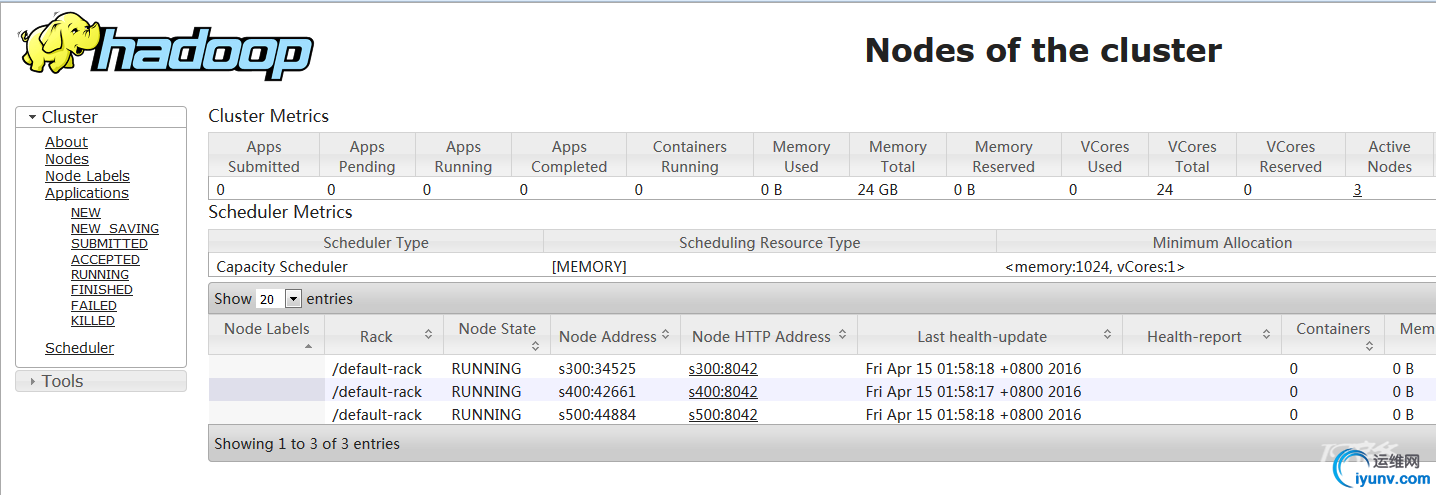Select the s400:42661 node address cell

pyautogui.click(x=597, y=392)
